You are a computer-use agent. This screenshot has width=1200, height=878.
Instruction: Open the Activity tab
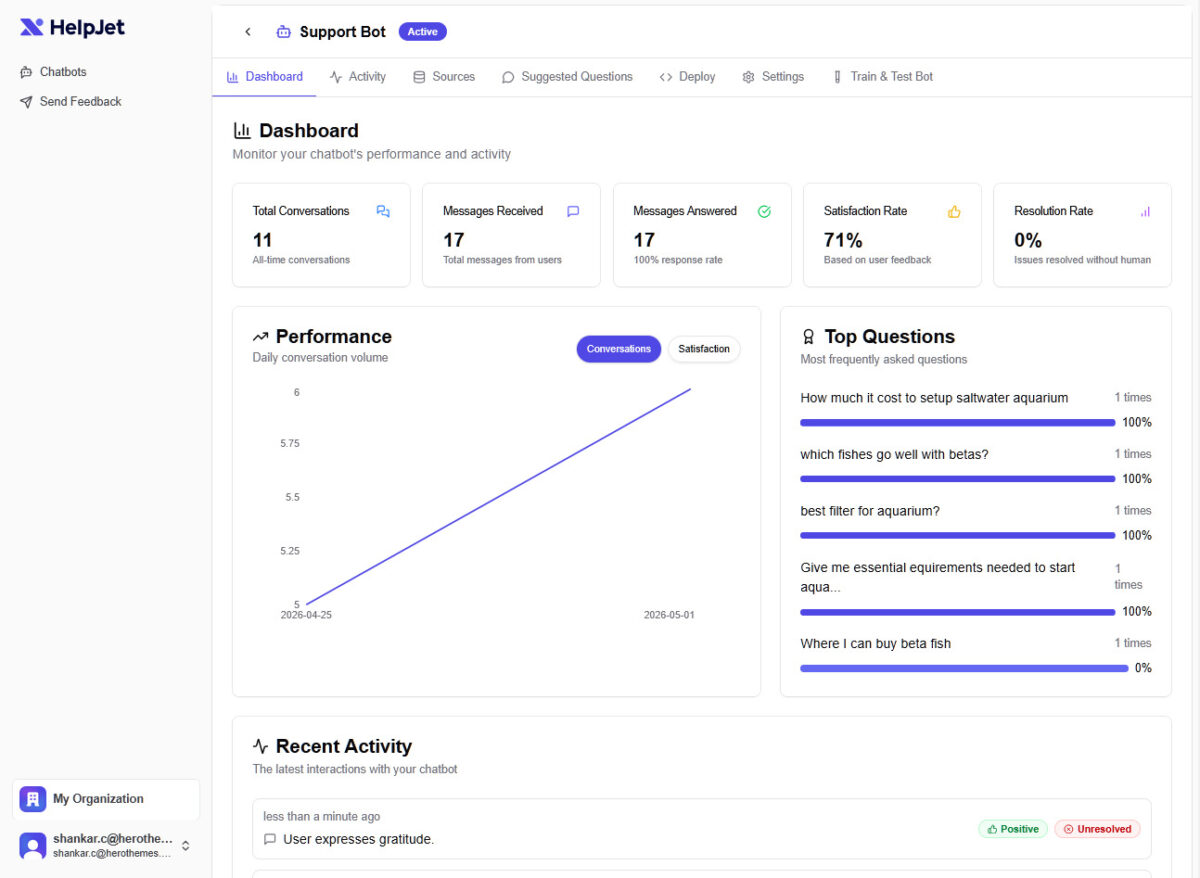click(x=357, y=76)
